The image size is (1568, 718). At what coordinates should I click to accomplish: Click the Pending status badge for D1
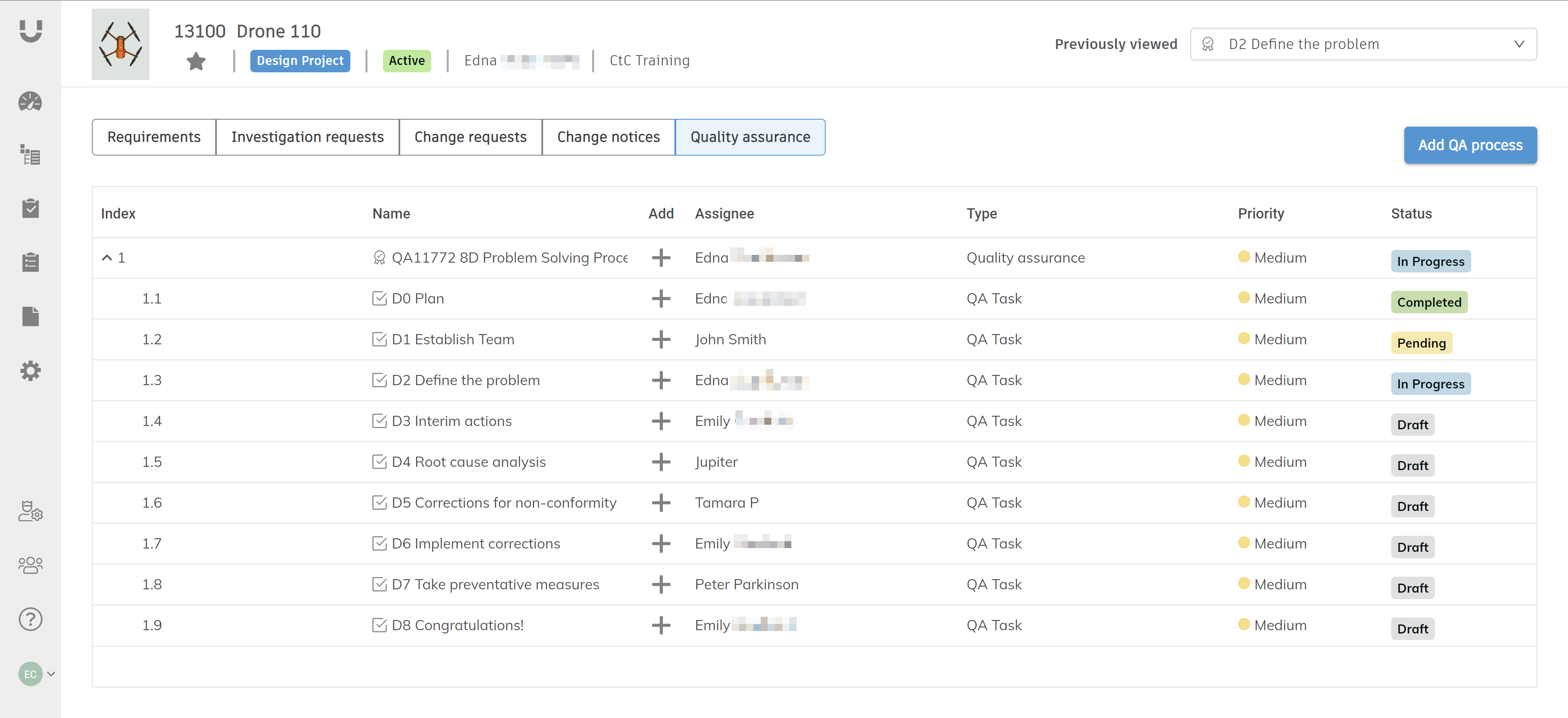1421,343
